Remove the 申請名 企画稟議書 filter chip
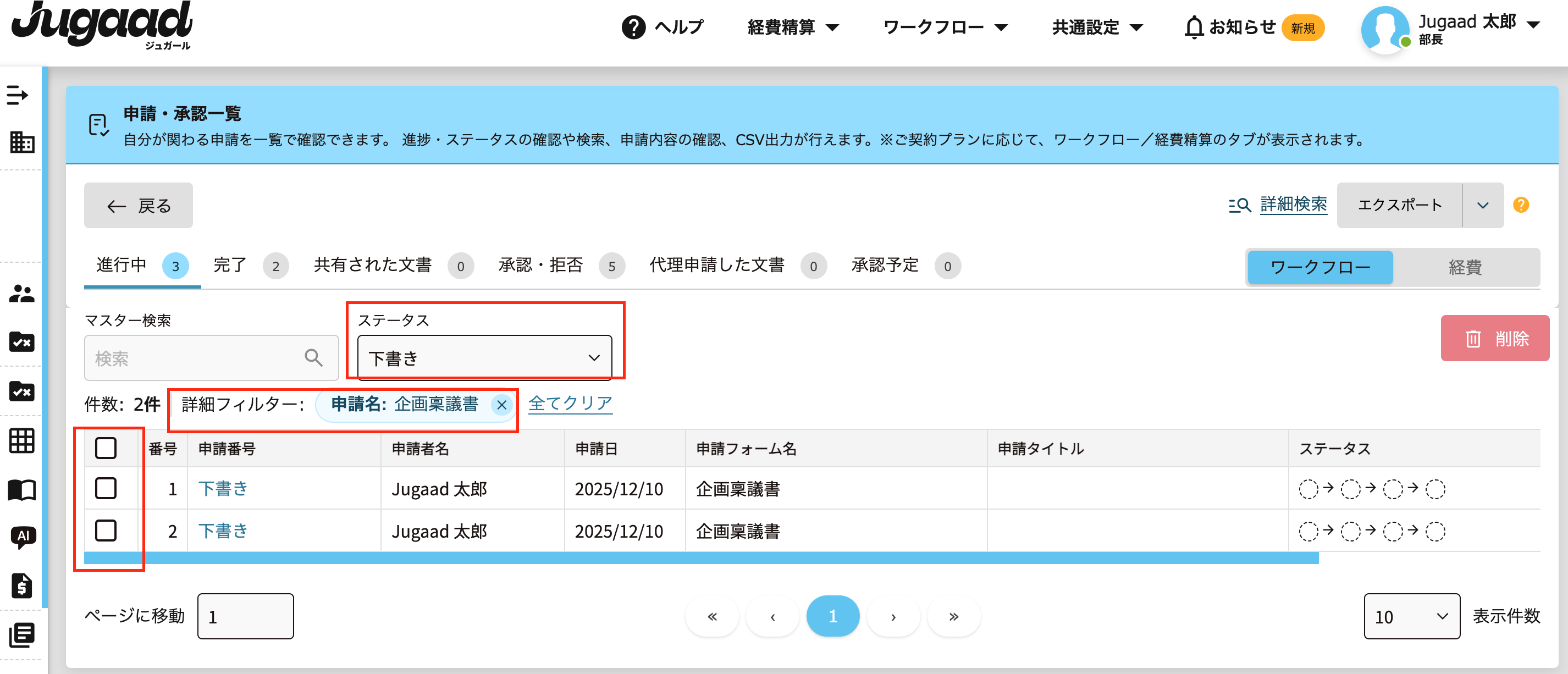This screenshot has width=1568, height=674. click(501, 404)
